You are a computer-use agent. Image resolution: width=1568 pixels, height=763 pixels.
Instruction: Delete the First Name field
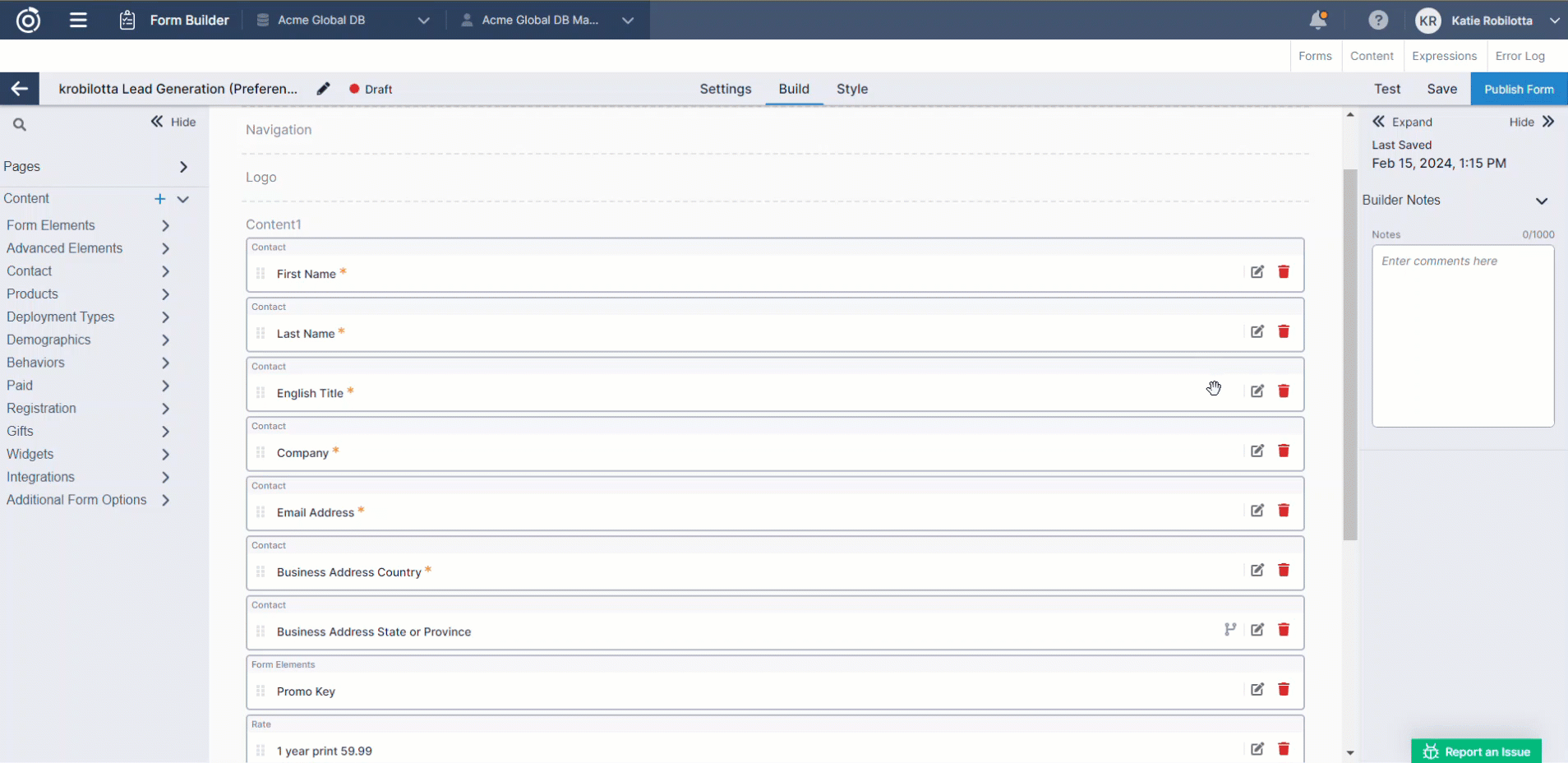(1284, 272)
